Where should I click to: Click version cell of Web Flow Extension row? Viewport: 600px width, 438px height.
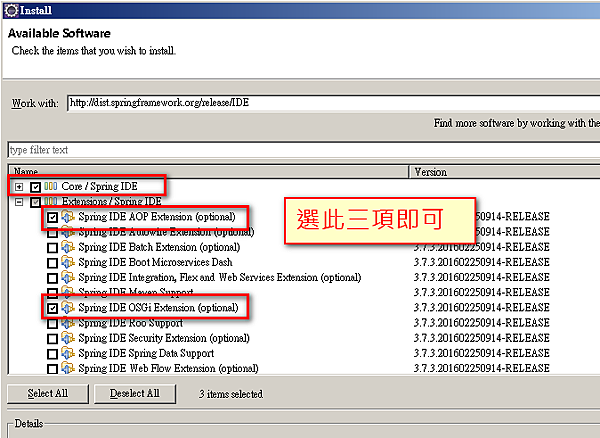pos(481,368)
